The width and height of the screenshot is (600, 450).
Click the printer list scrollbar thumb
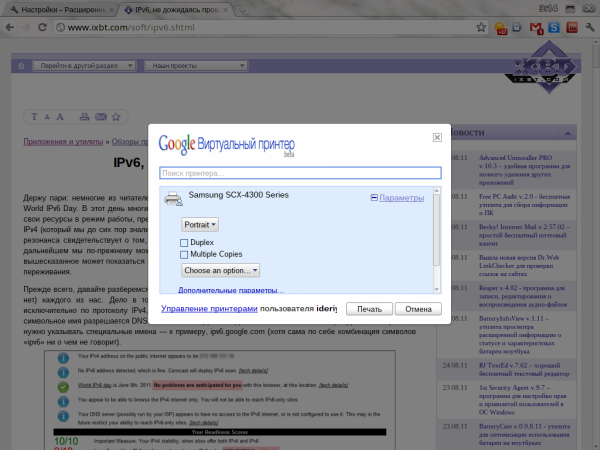(437, 230)
